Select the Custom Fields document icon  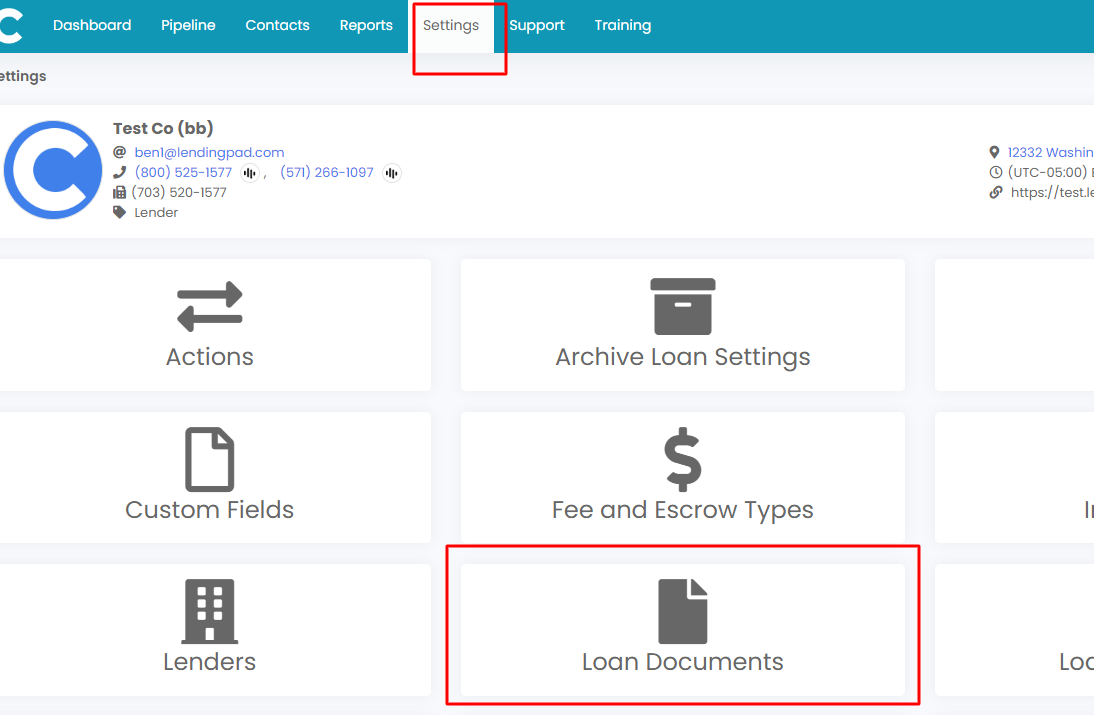tap(210, 459)
